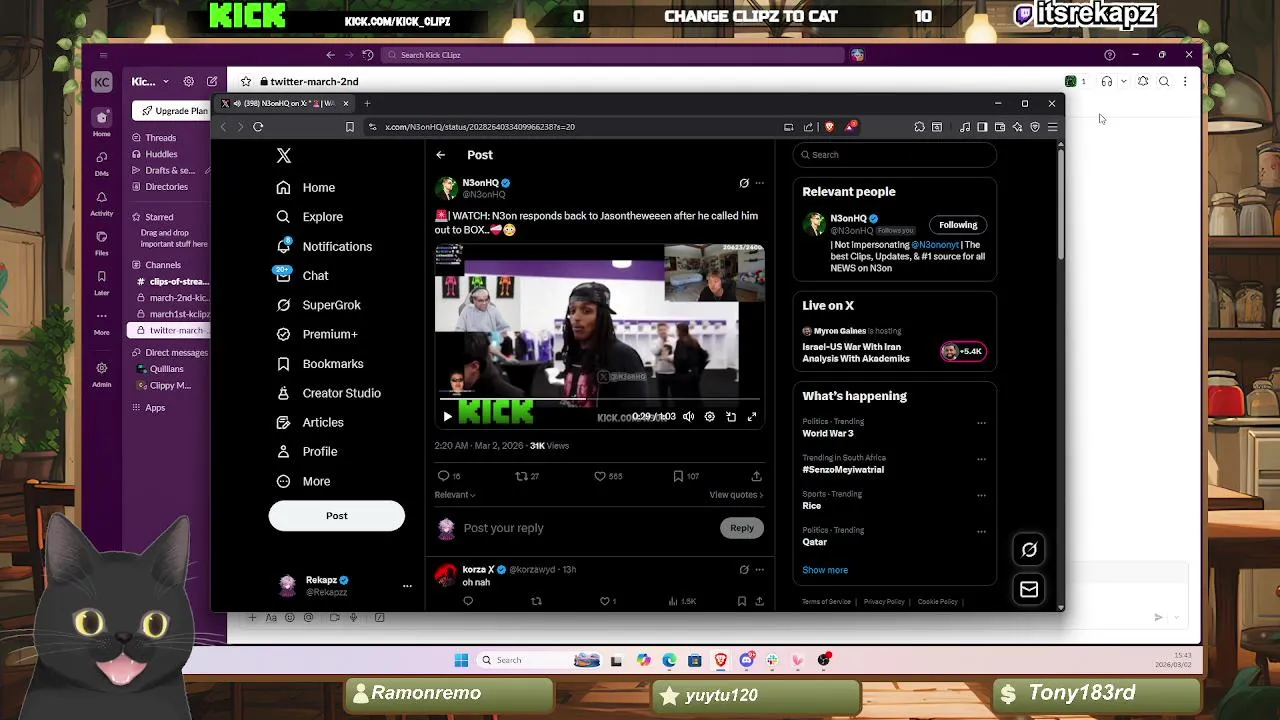Open Slack Threads
Image resolution: width=1280 pixels, height=720 pixels.
(160, 138)
